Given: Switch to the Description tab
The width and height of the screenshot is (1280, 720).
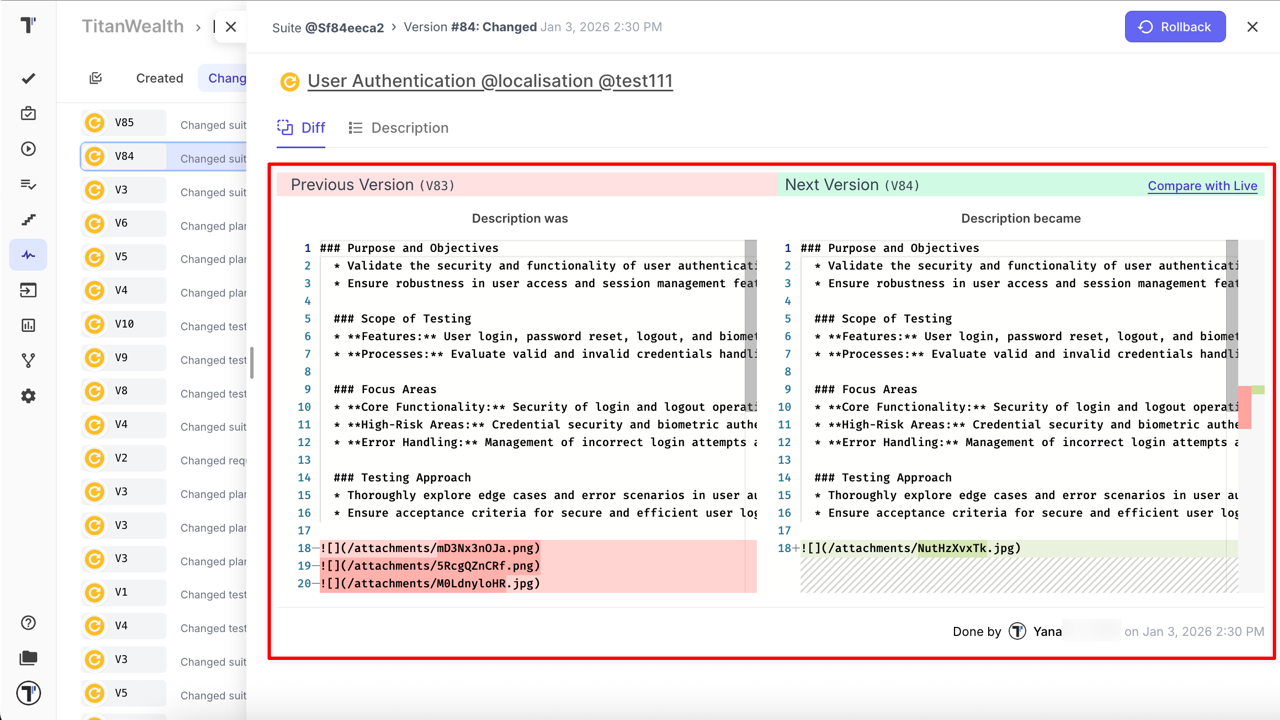Looking at the screenshot, I should pyautogui.click(x=398, y=128).
